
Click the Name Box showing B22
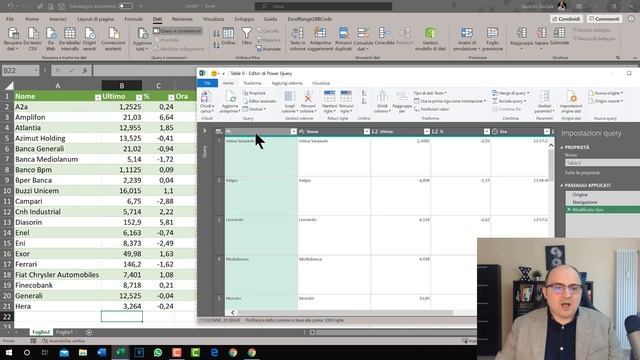20,70
